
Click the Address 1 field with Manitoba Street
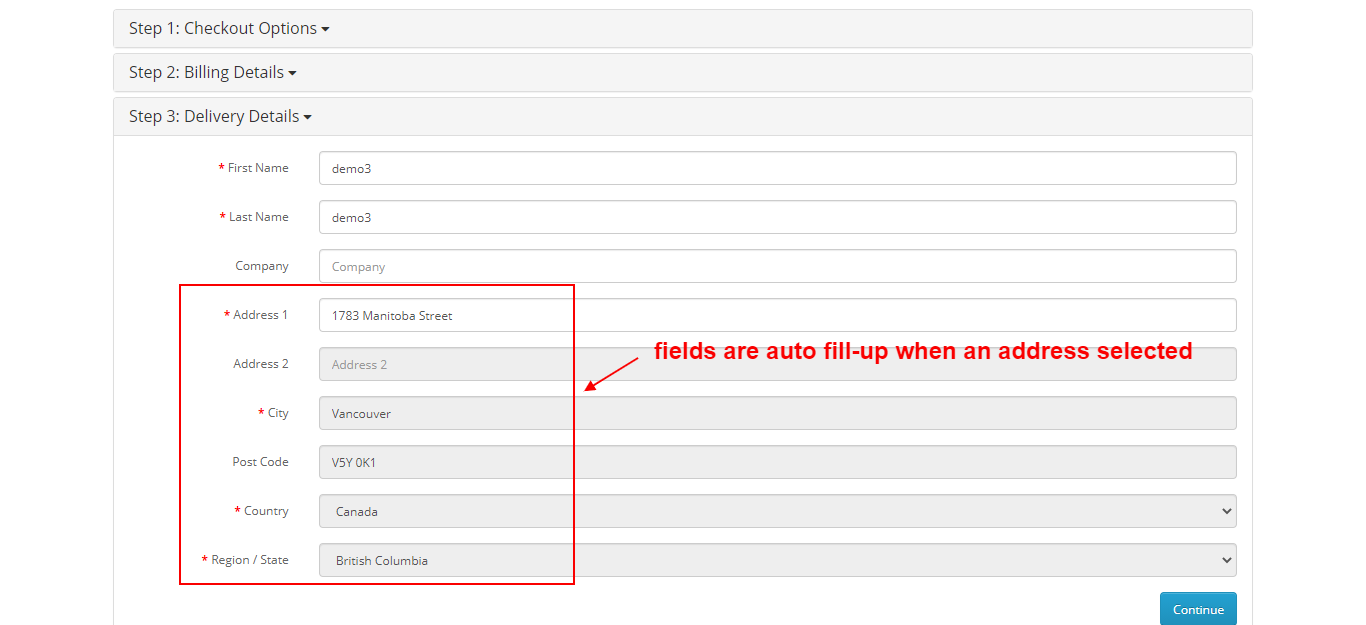click(x=777, y=315)
